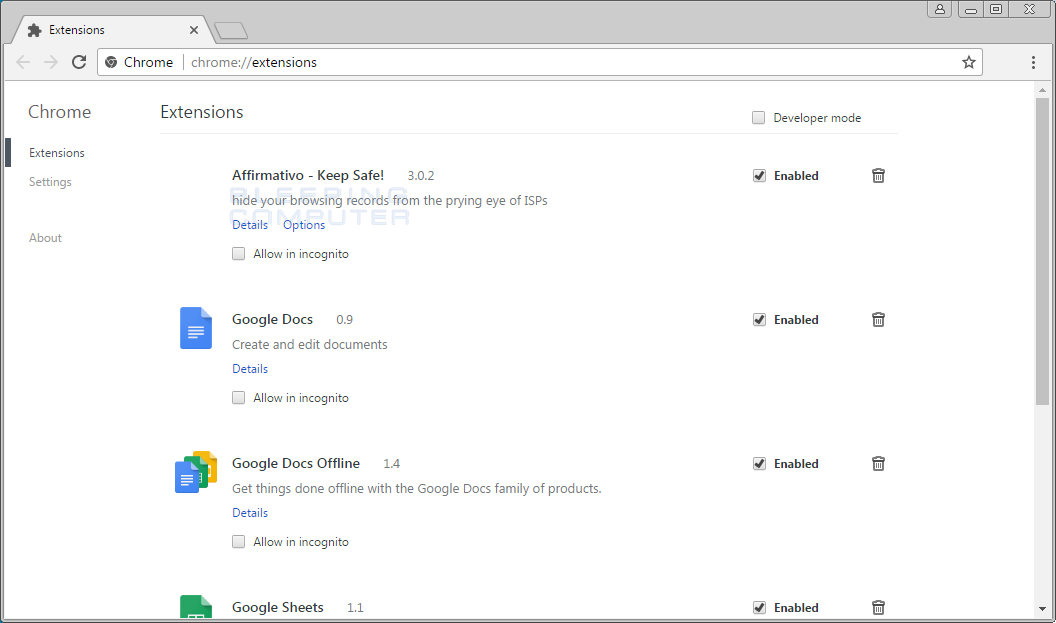Image resolution: width=1056 pixels, height=623 pixels.
Task: Bookmark this page with the star
Action: 968,63
